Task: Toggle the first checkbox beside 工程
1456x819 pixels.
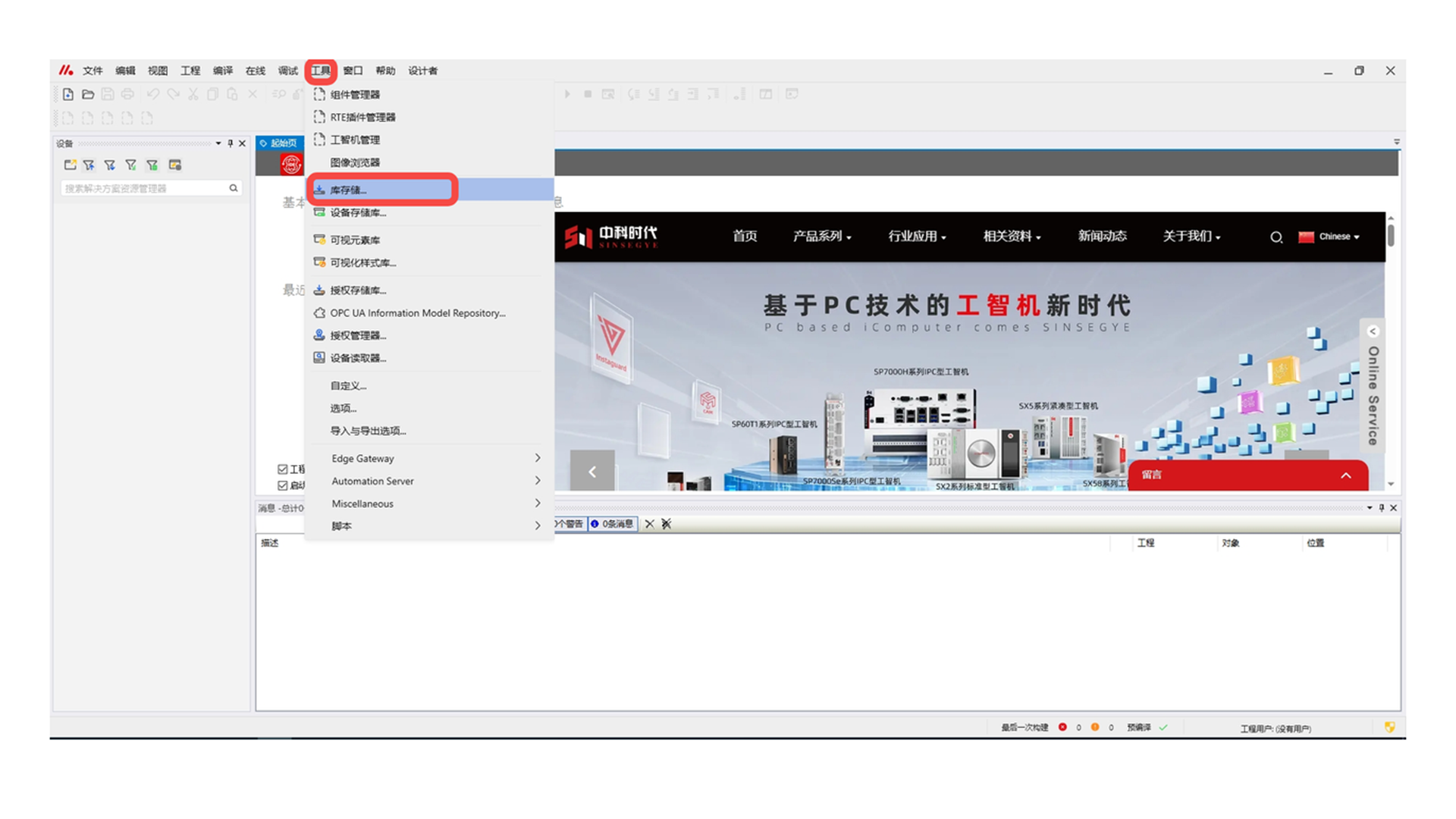Action: 283,469
